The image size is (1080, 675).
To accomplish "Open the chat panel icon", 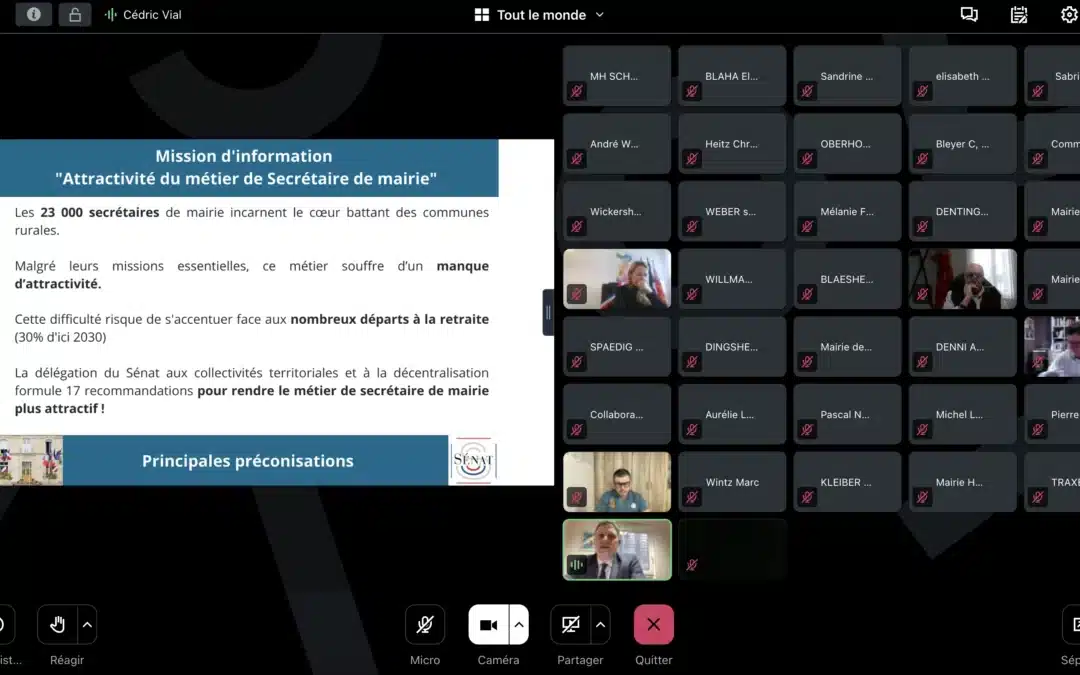I will pyautogui.click(x=969, y=14).
